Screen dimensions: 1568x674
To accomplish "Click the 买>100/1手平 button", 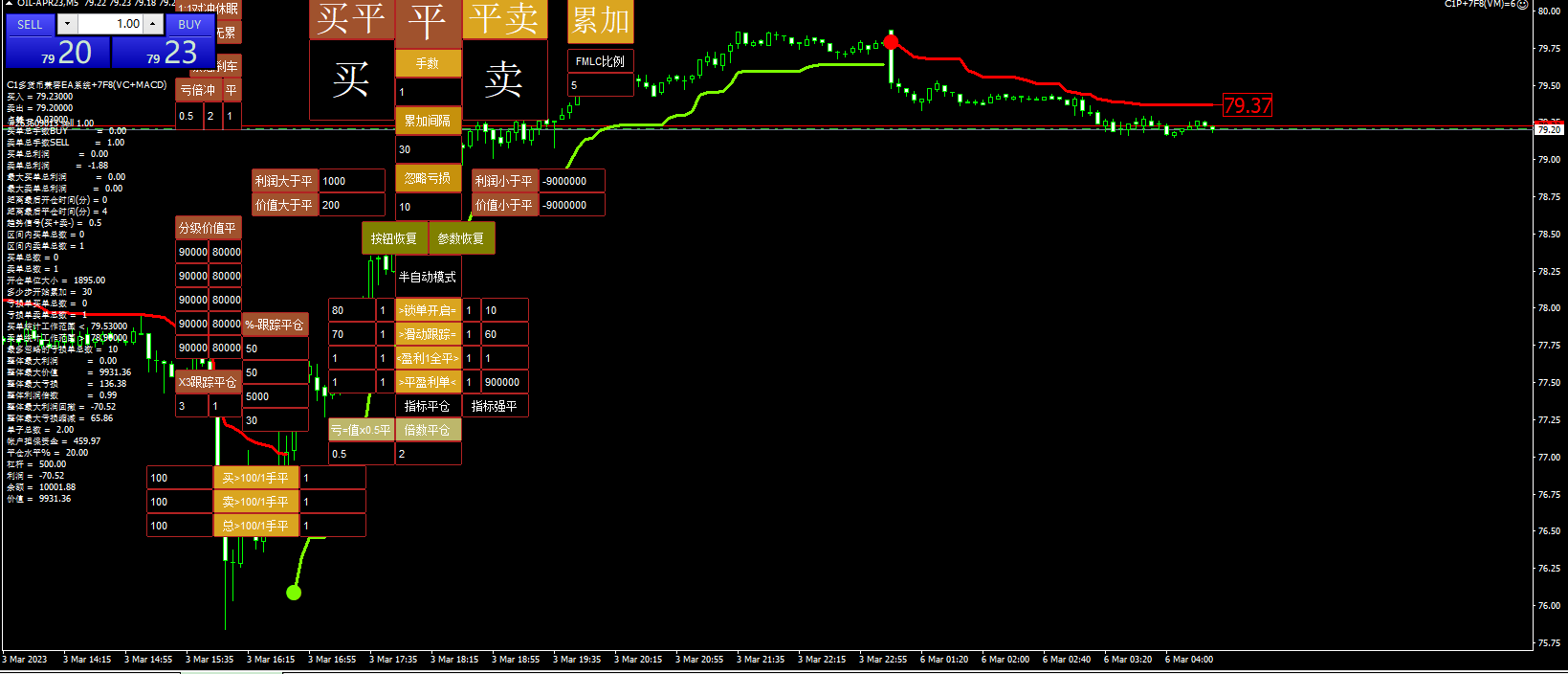I will (255, 478).
